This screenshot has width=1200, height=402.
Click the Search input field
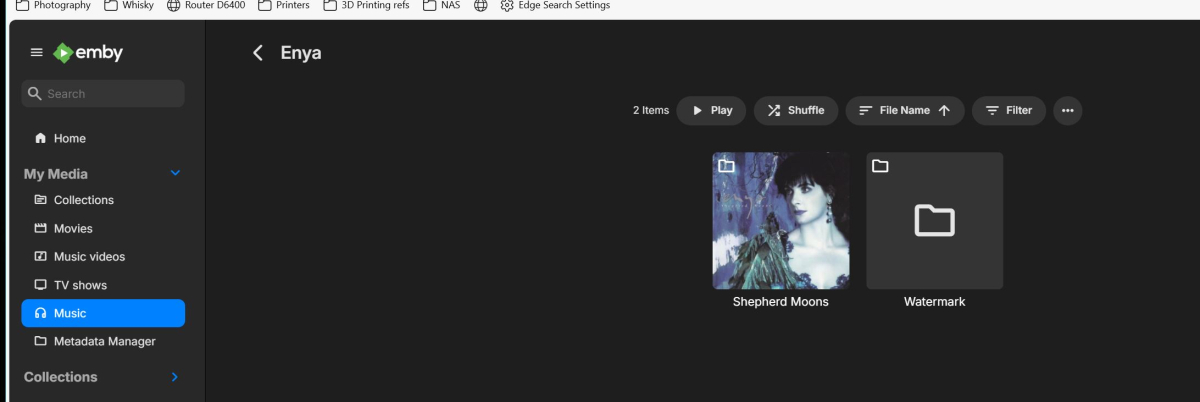[x=103, y=94]
